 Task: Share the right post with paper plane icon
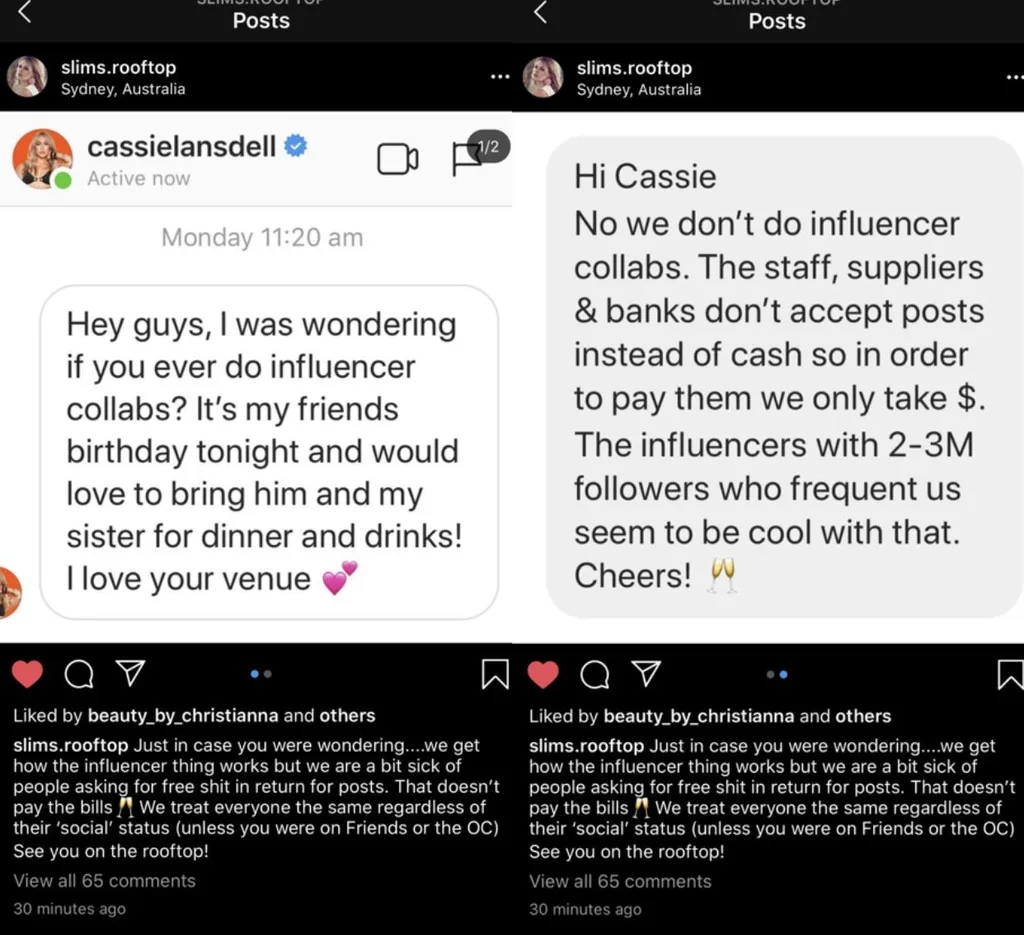click(647, 673)
